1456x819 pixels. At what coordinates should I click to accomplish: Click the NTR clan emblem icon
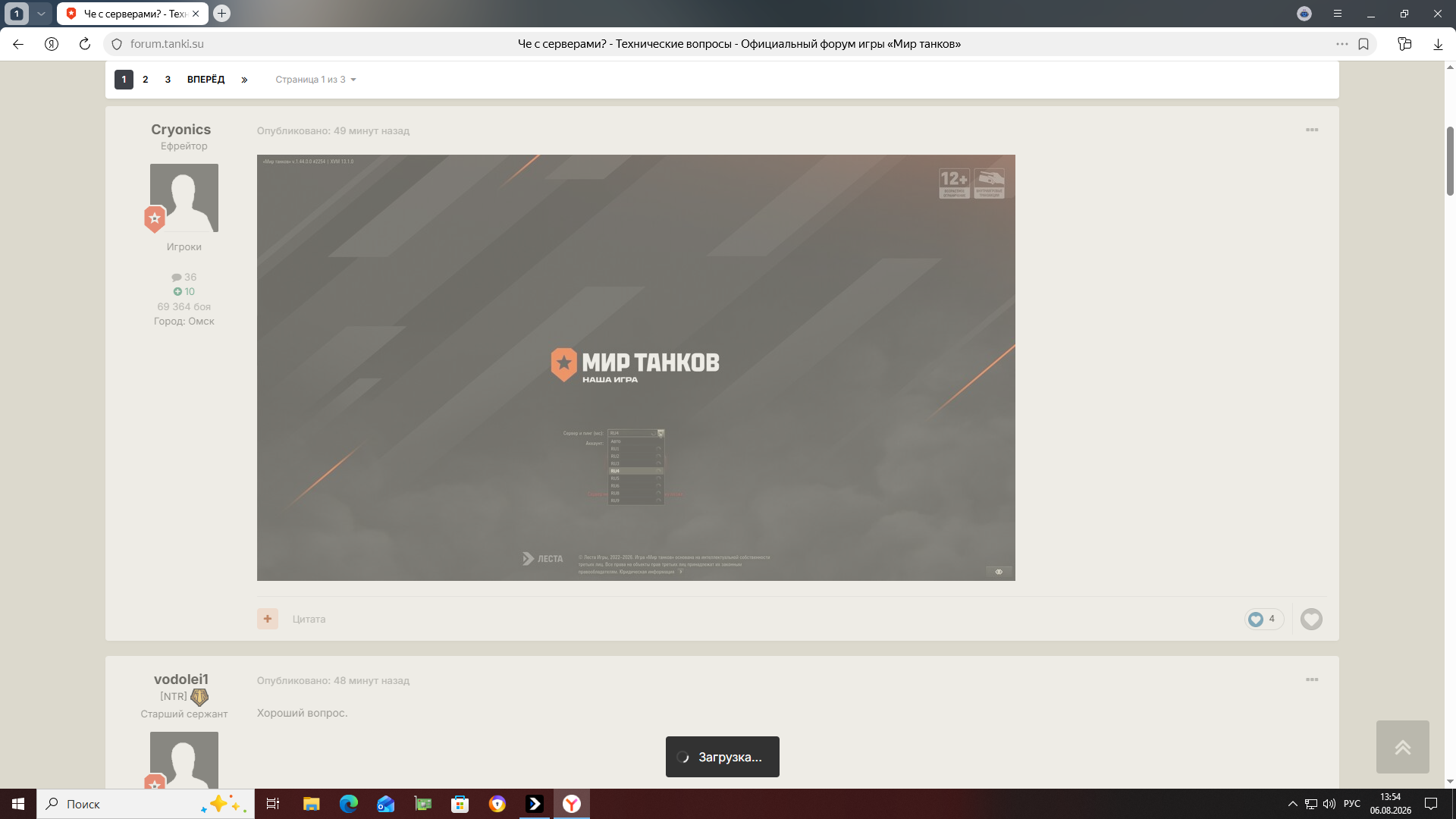pyautogui.click(x=199, y=697)
